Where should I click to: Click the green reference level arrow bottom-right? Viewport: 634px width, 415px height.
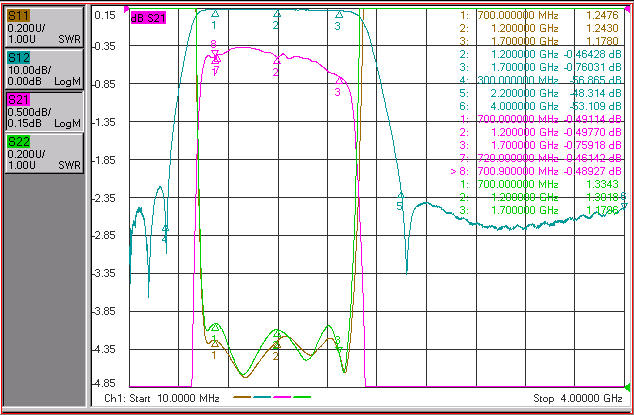(628, 387)
